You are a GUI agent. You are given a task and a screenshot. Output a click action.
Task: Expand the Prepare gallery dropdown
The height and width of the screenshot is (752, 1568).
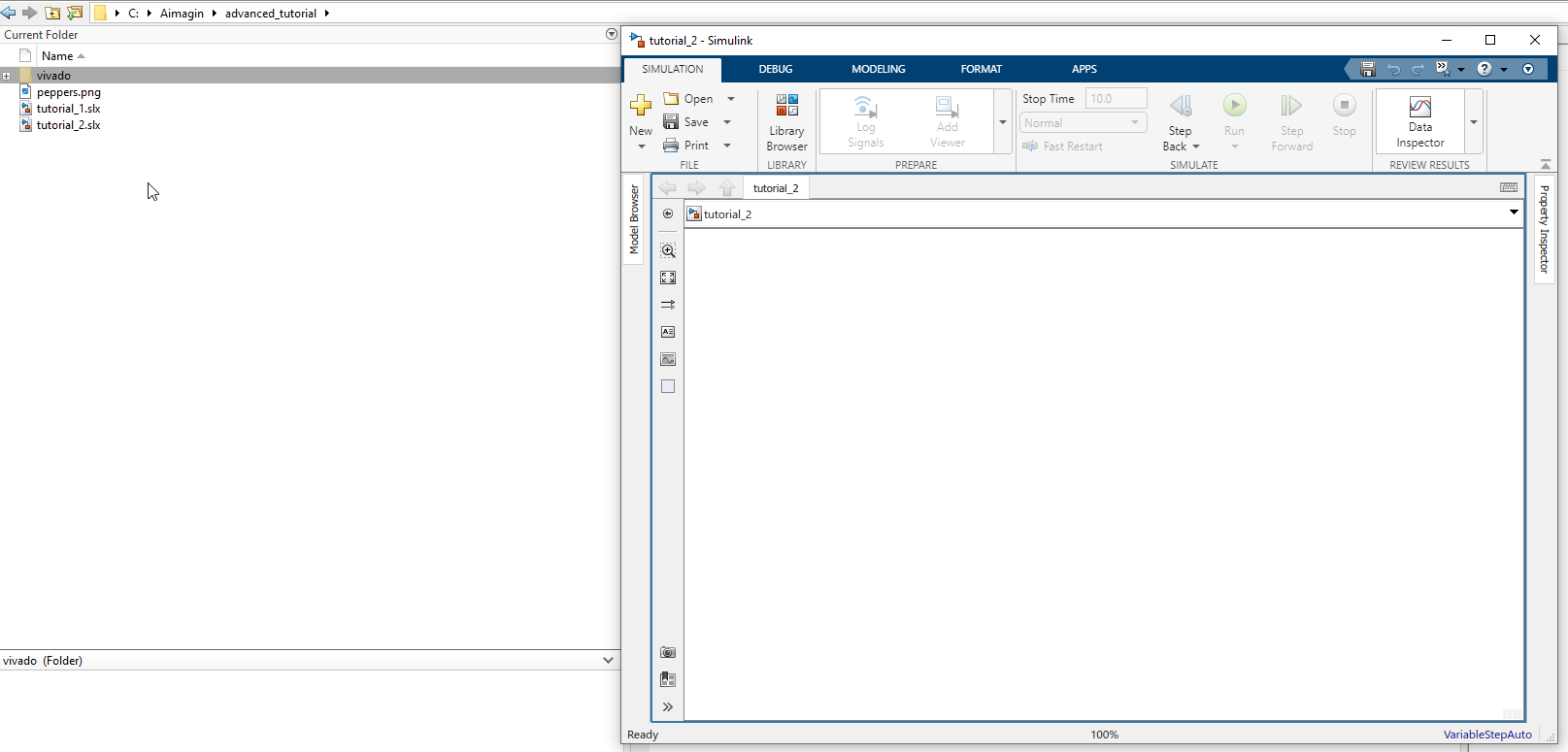(1003, 122)
